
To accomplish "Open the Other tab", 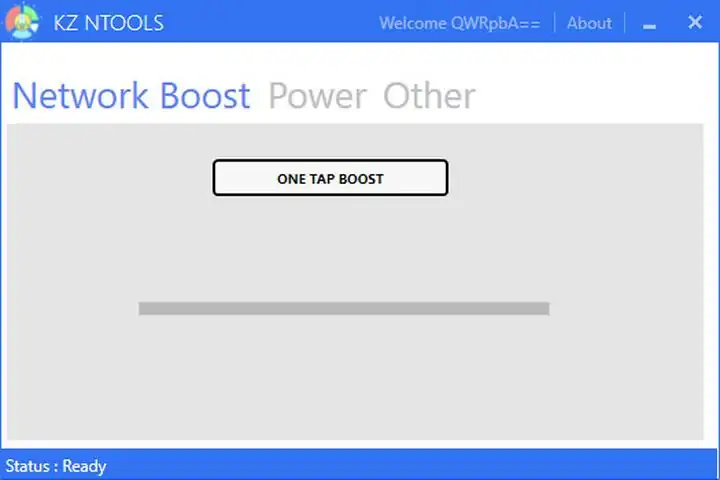I will [429, 96].
